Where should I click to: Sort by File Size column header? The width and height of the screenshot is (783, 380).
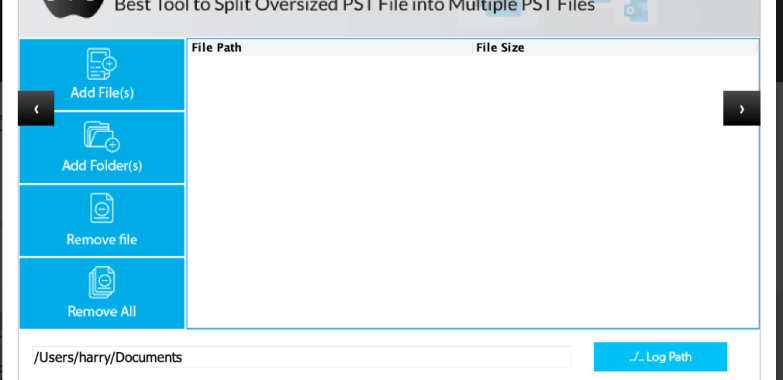(x=615, y=48)
